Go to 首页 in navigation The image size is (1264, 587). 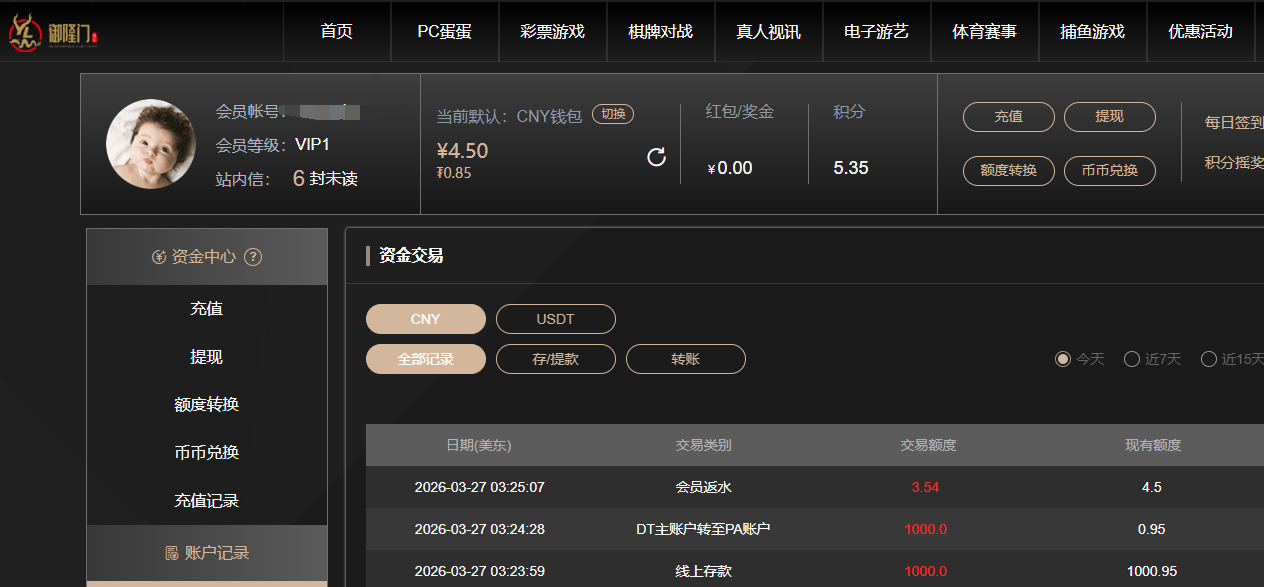click(337, 32)
